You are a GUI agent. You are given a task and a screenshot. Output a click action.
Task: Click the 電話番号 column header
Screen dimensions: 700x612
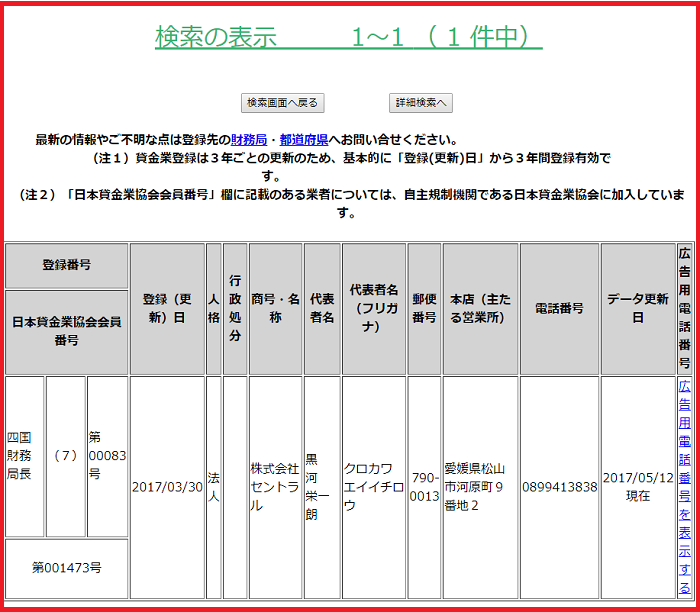559,308
